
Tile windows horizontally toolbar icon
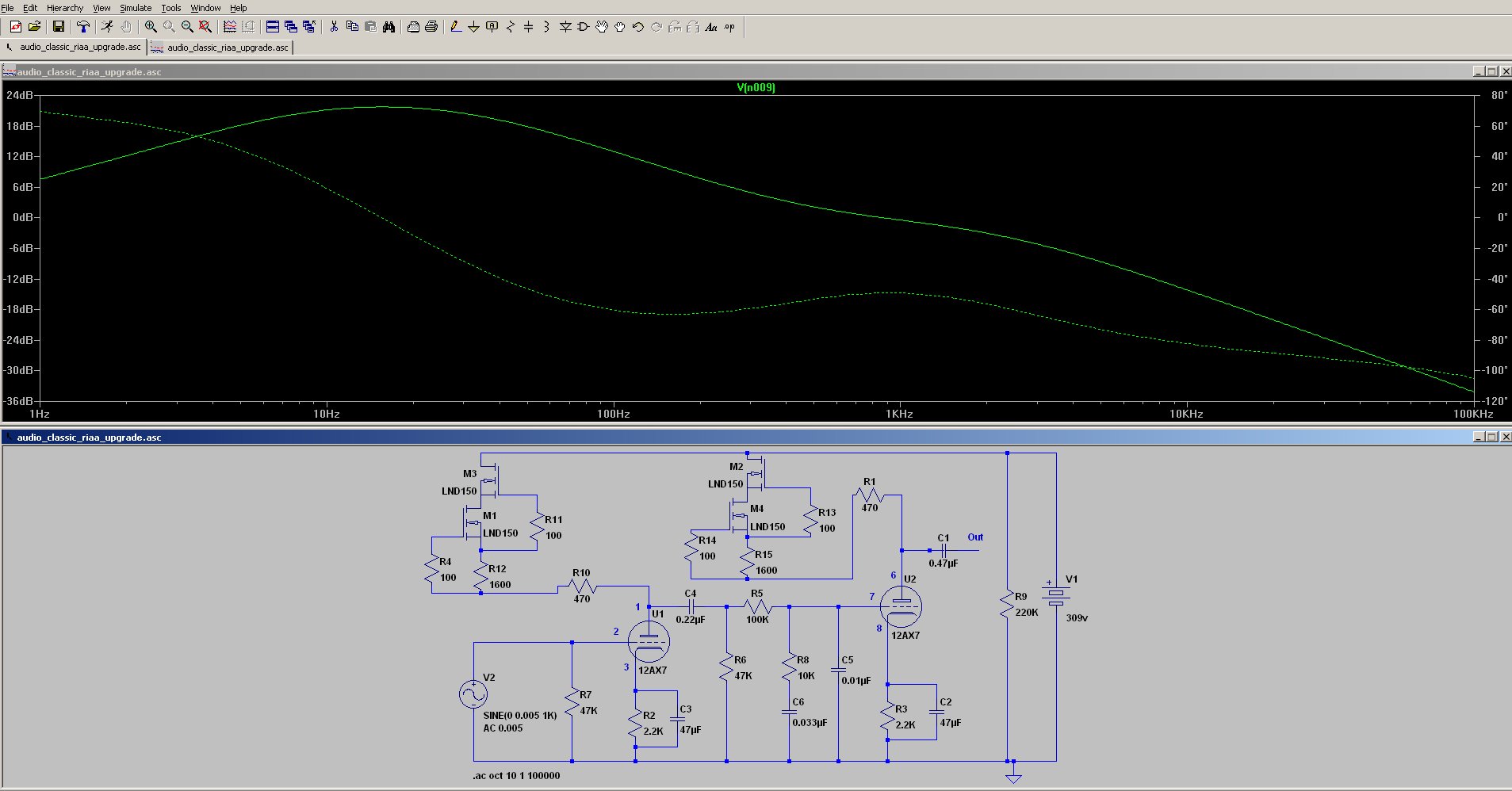tap(273, 27)
